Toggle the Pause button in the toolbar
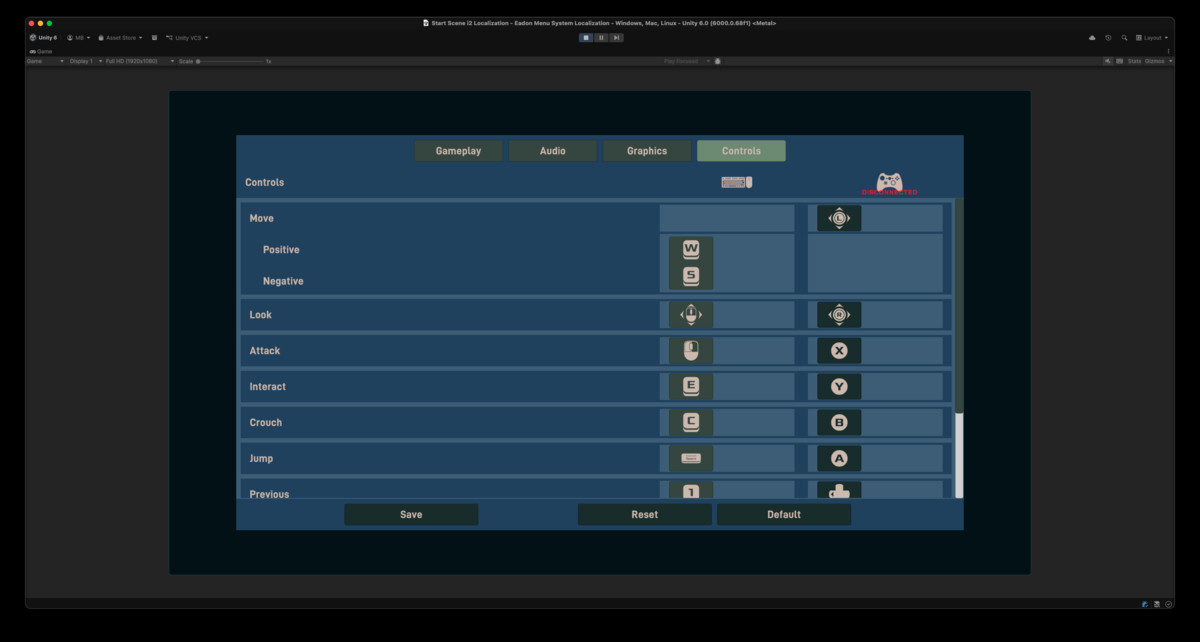The width and height of the screenshot is (1200, 642). (x=601, y=37)
